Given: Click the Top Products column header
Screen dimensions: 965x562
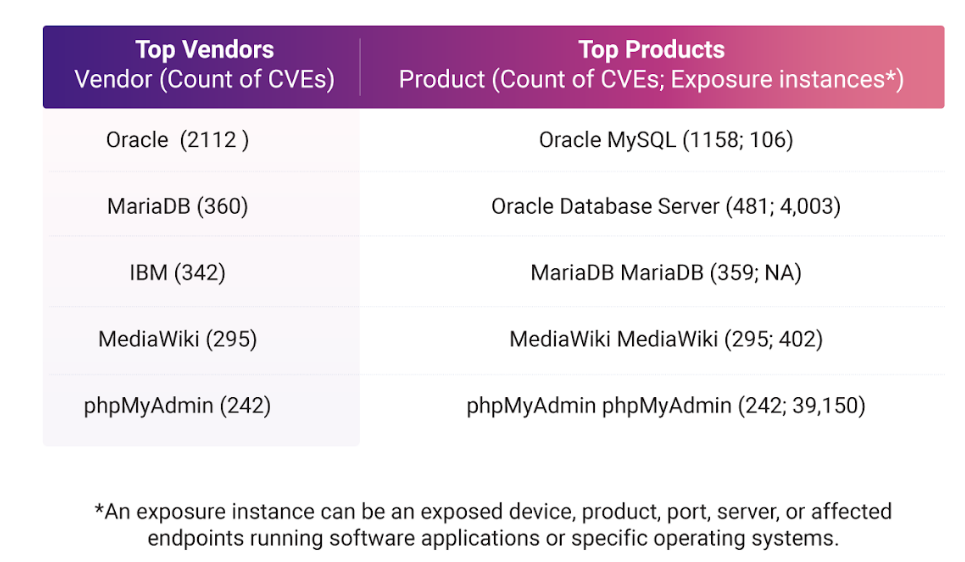Looking at the screenshot, I should [x=651, y=50].
